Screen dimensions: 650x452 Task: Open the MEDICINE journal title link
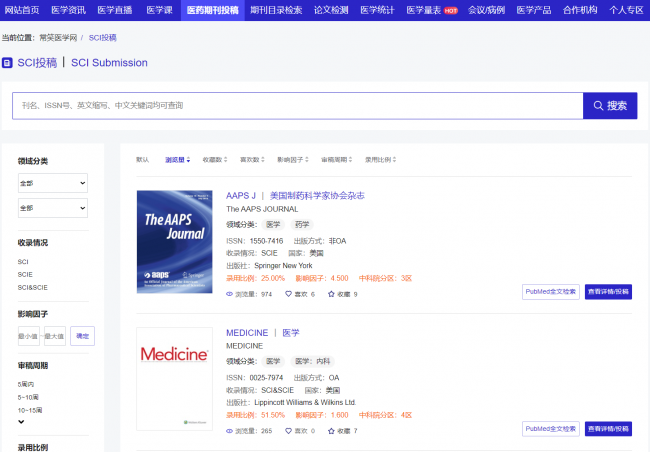262,333
